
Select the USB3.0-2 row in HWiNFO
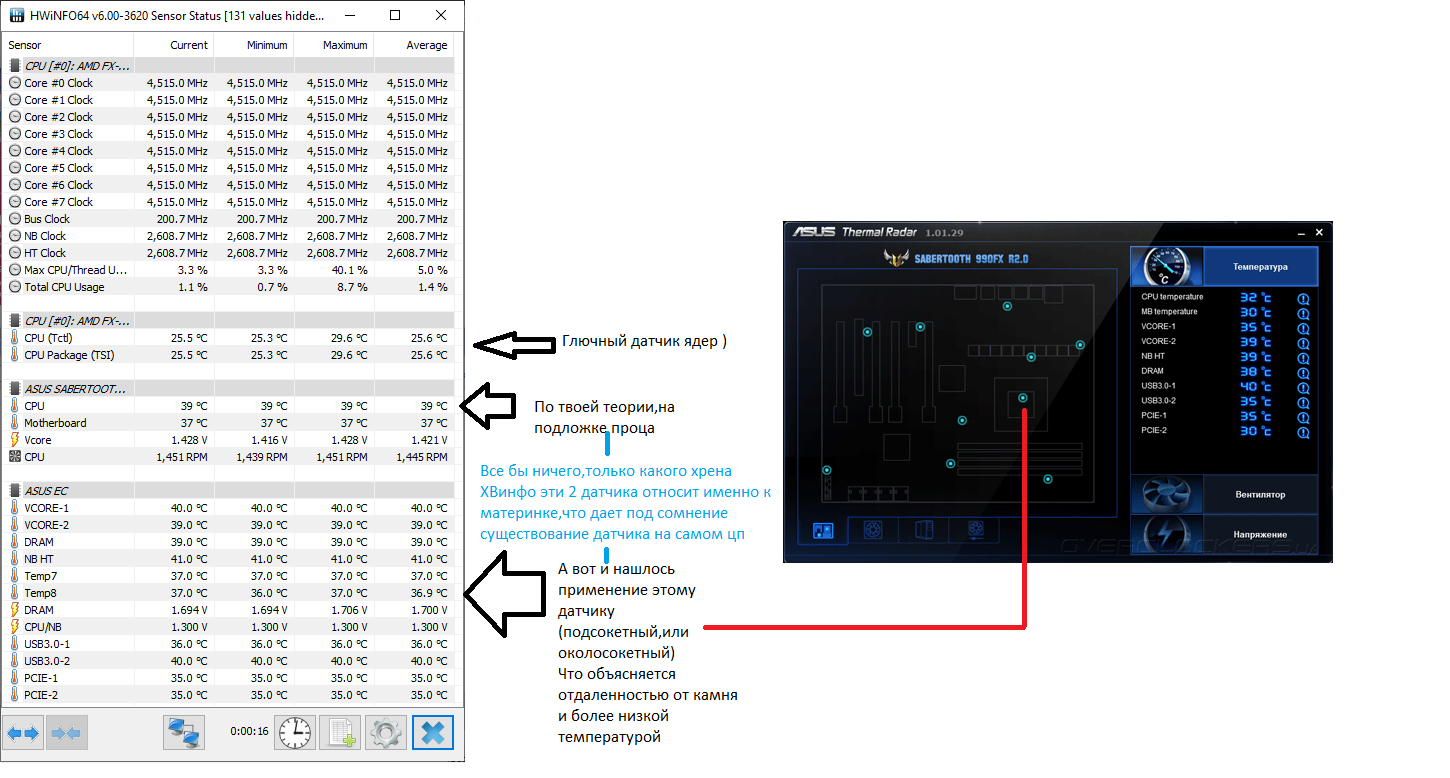point(229,661)
